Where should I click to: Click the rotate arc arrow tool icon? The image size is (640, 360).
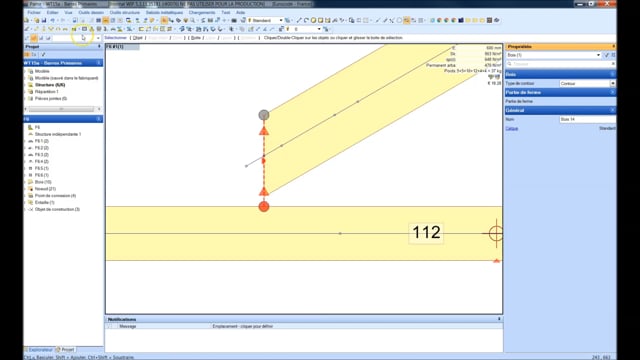[306, 20]
